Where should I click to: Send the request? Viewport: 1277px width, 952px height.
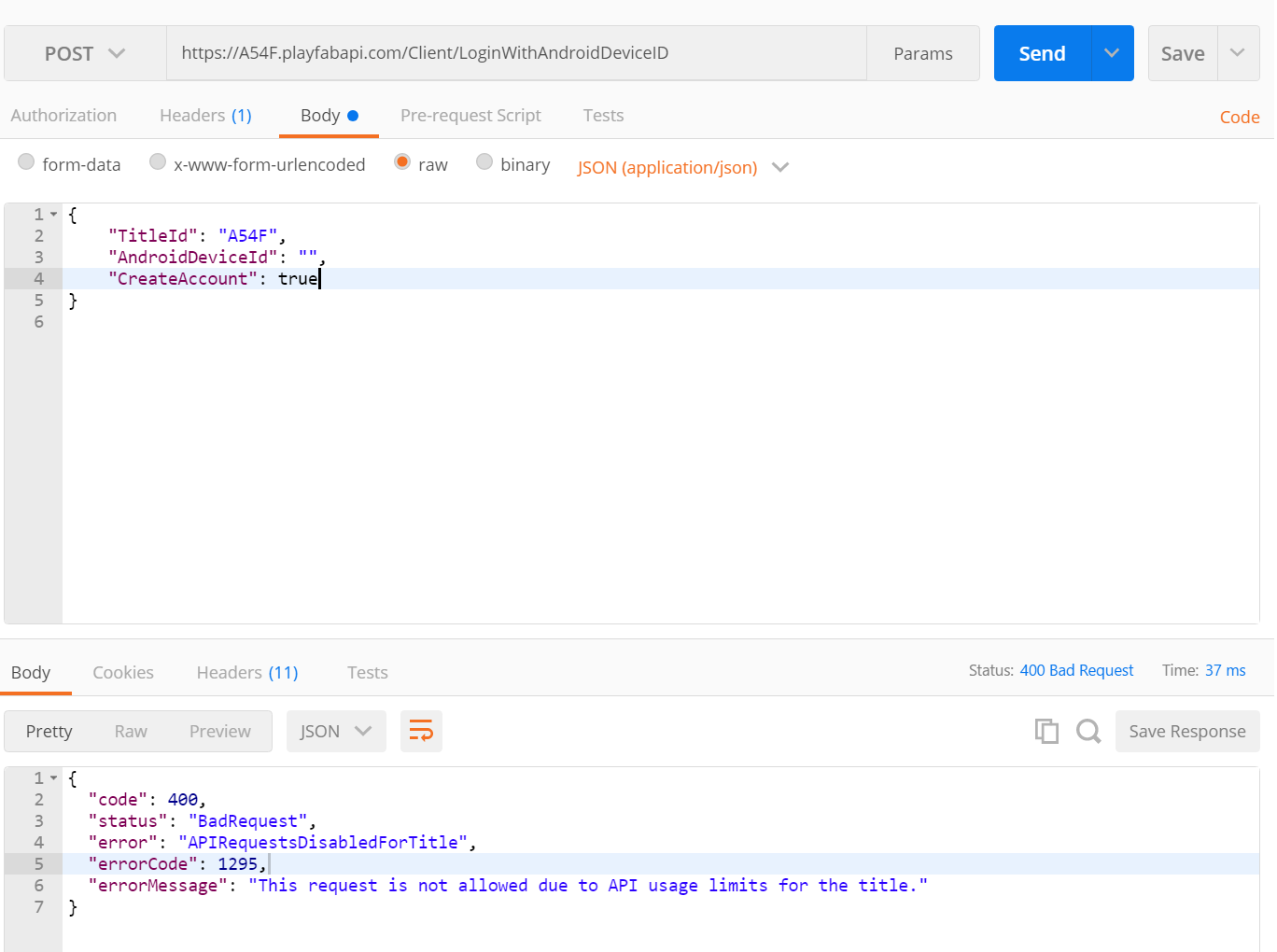[1042, 53]
